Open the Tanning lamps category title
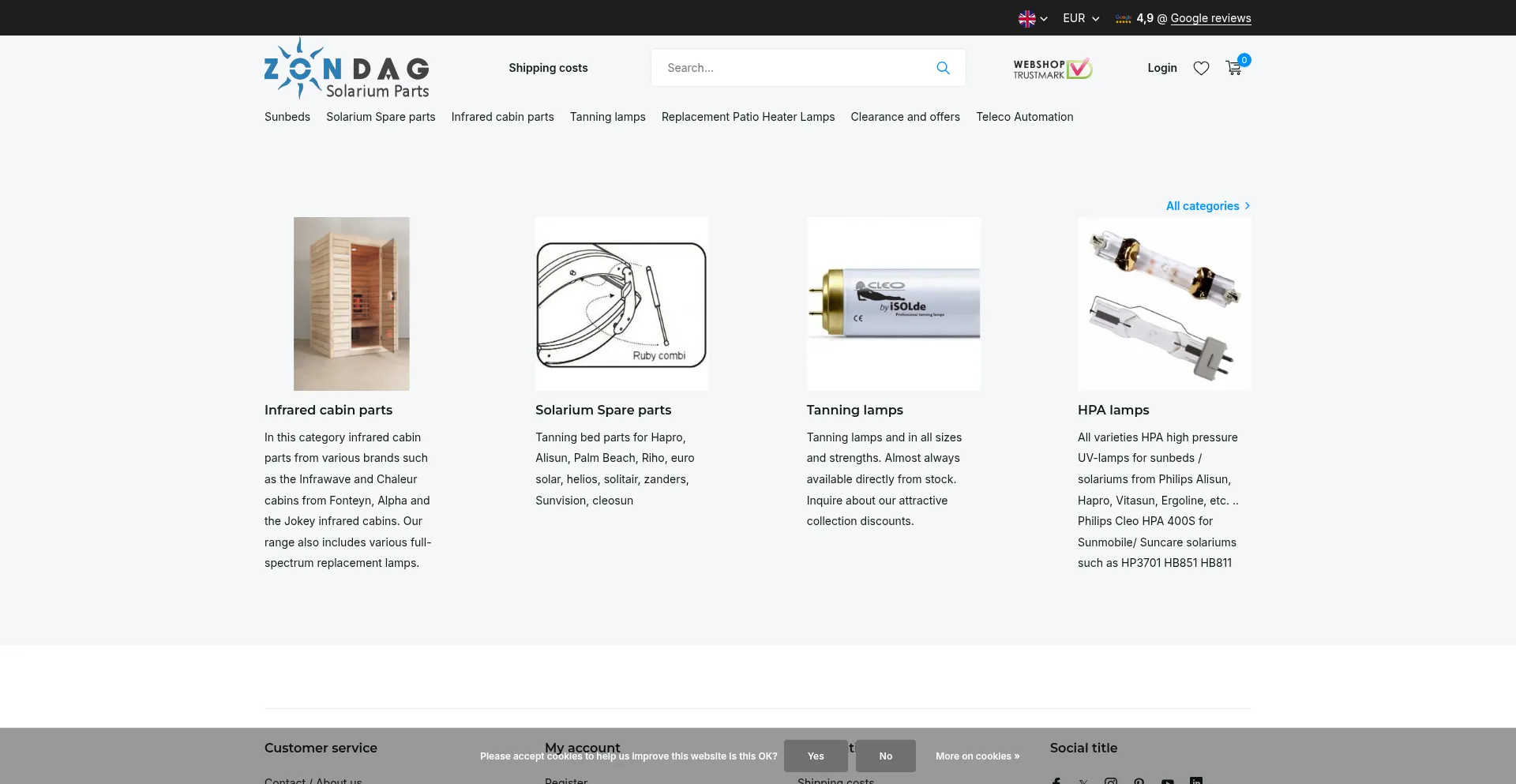 (x=855, y=410)
